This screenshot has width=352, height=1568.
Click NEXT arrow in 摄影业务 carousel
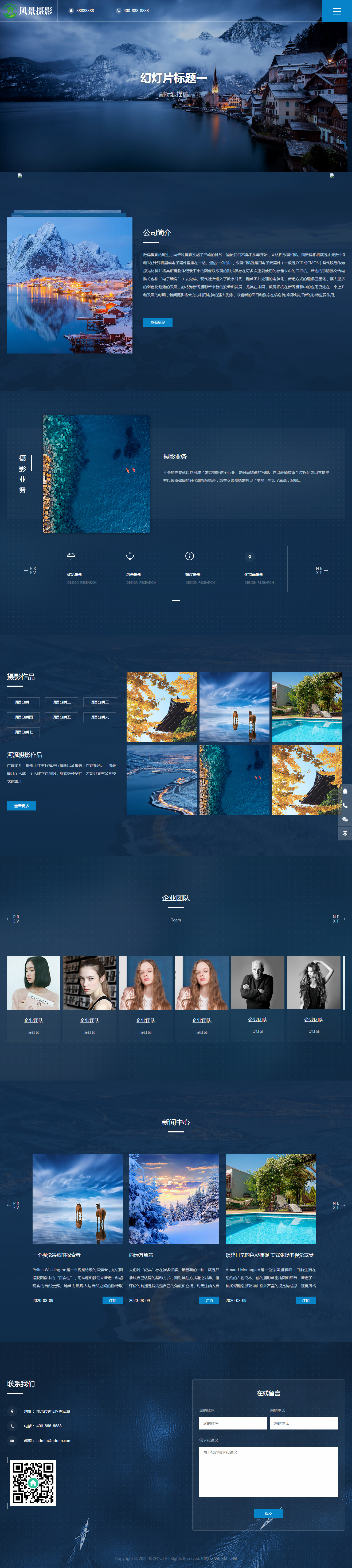pyautogui.click(x=322, y=570)
